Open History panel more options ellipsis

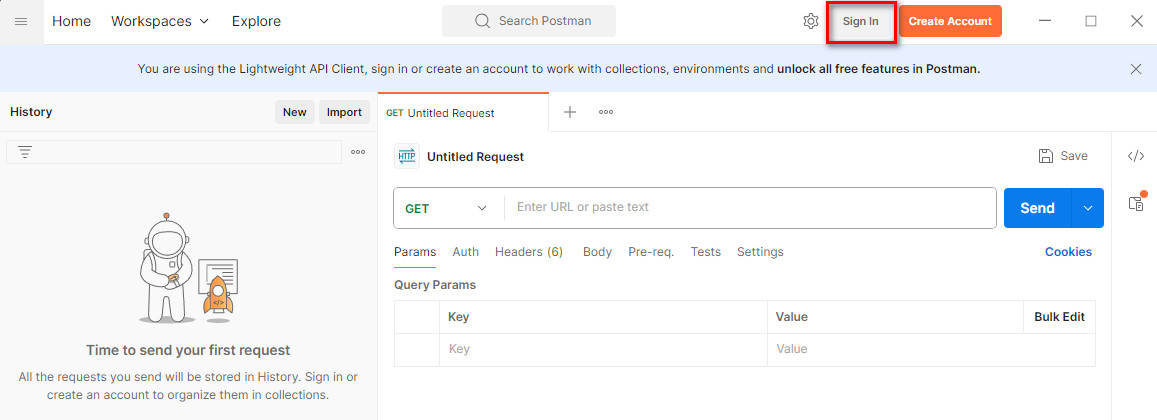[x=358, y=152]
